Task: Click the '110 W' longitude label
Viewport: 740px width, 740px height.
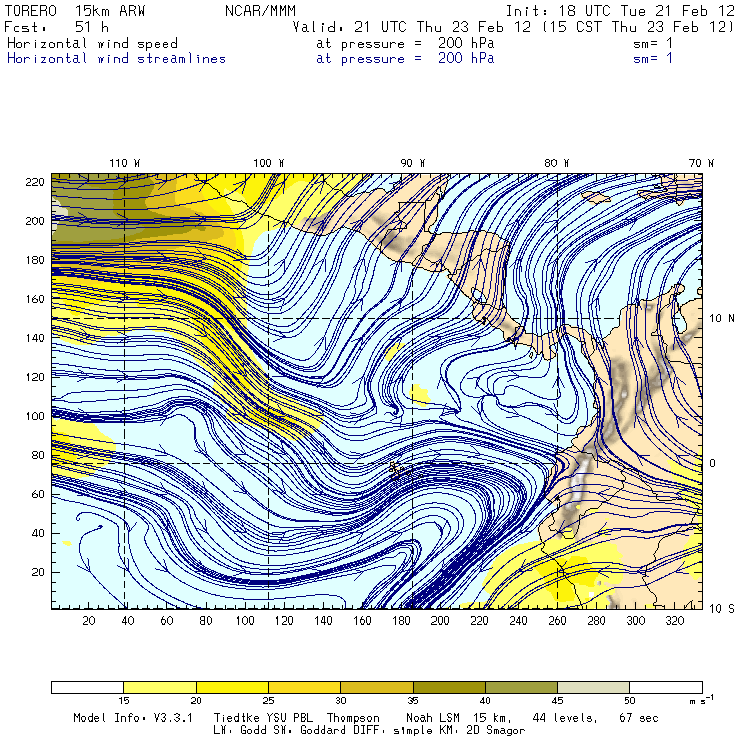Action: coord(125,163)
